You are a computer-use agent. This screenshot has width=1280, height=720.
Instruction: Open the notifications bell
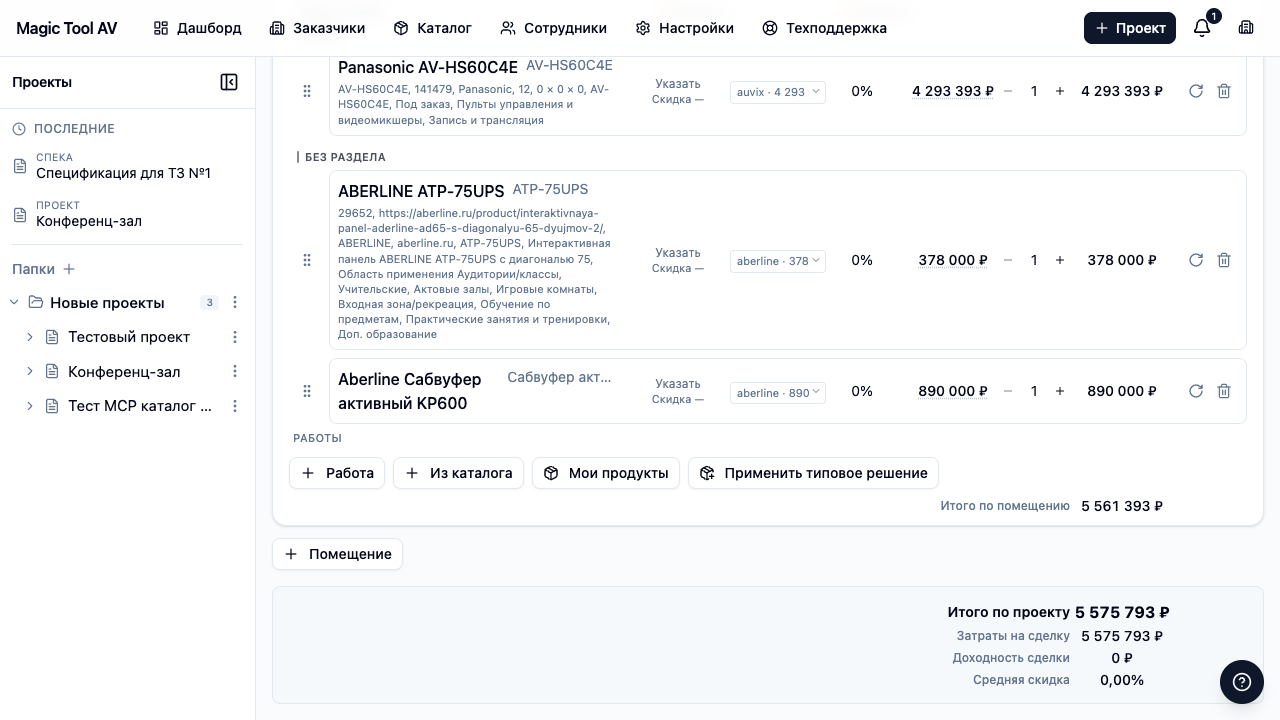click(1202, 28)
